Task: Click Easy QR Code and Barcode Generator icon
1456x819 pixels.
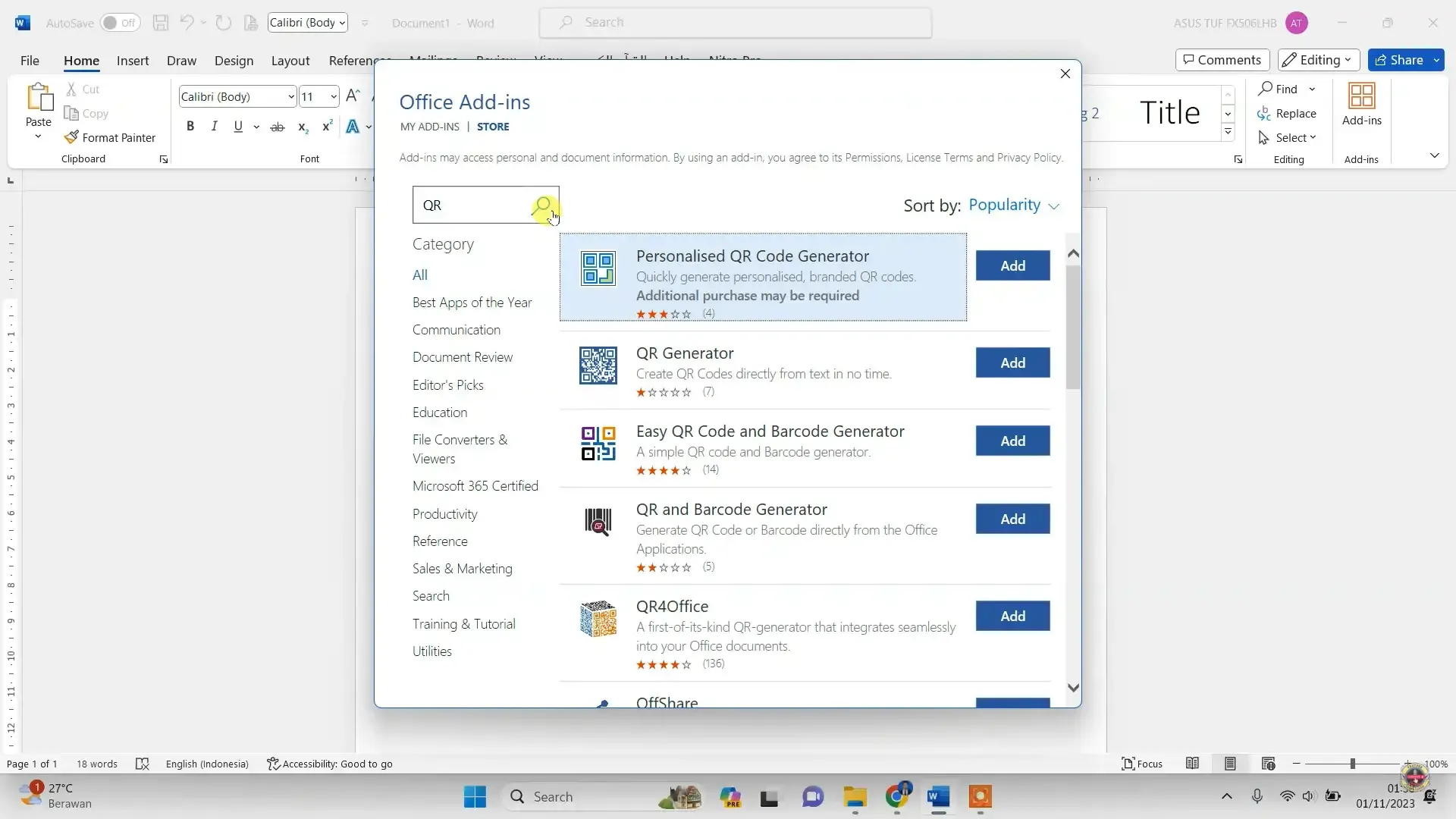Action: click(598, 444)
